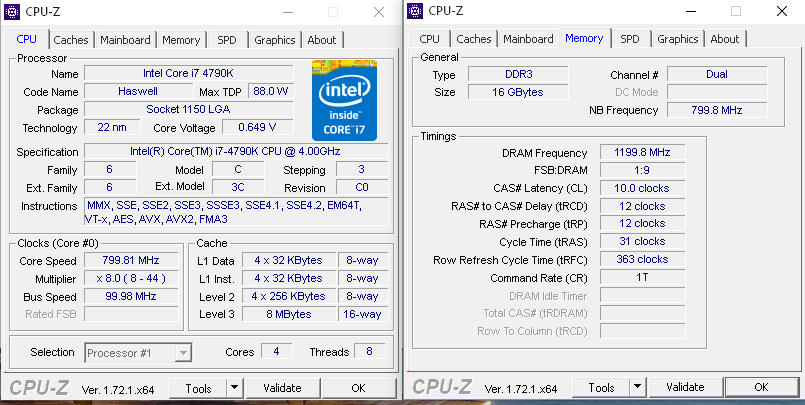The width and height of the screenshot is (805, 405).
Task: Click the Level 3 associativity 16-way
Action: 363,314
